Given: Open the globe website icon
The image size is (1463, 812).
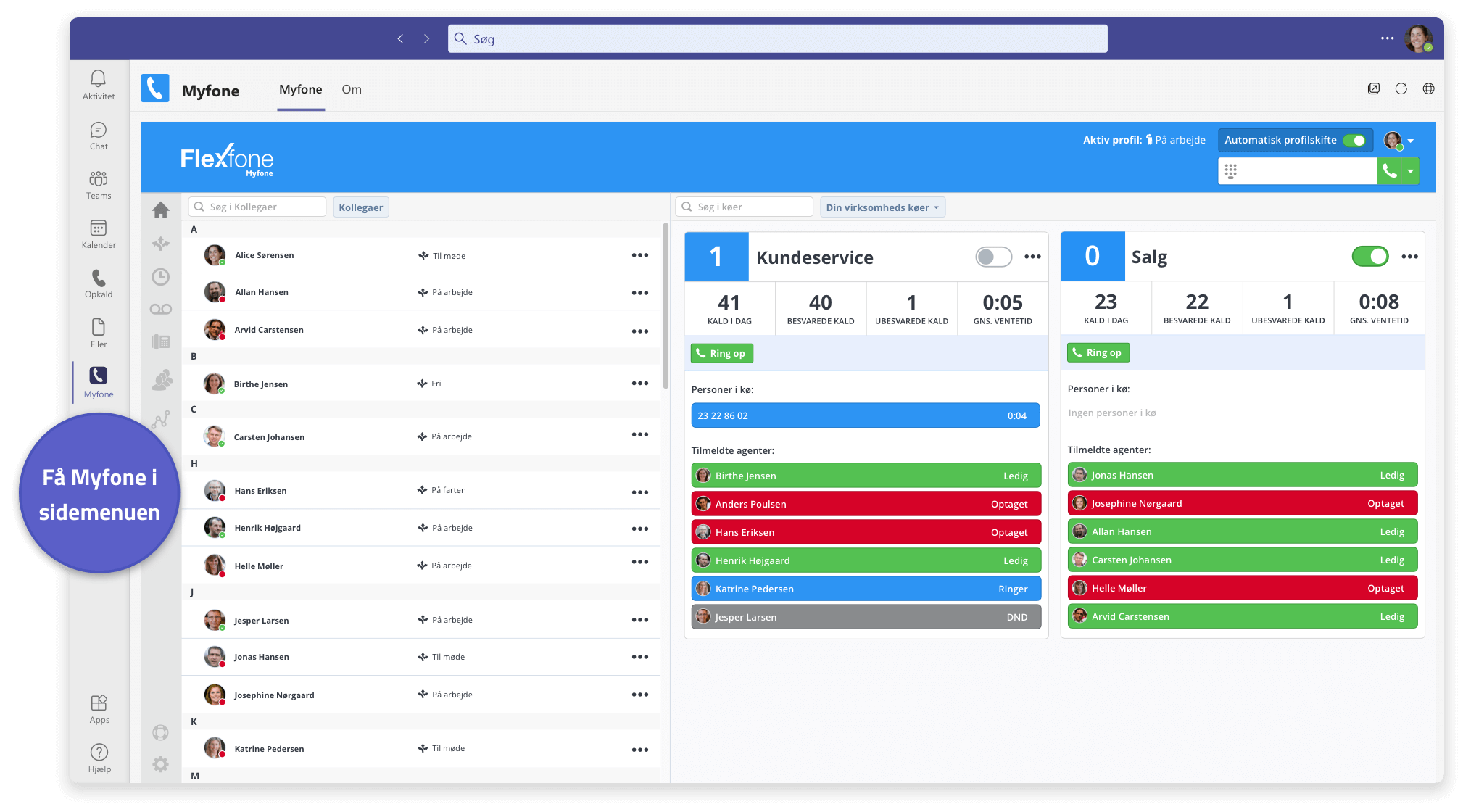Looking at the screenshot, I should [1428, 88].
